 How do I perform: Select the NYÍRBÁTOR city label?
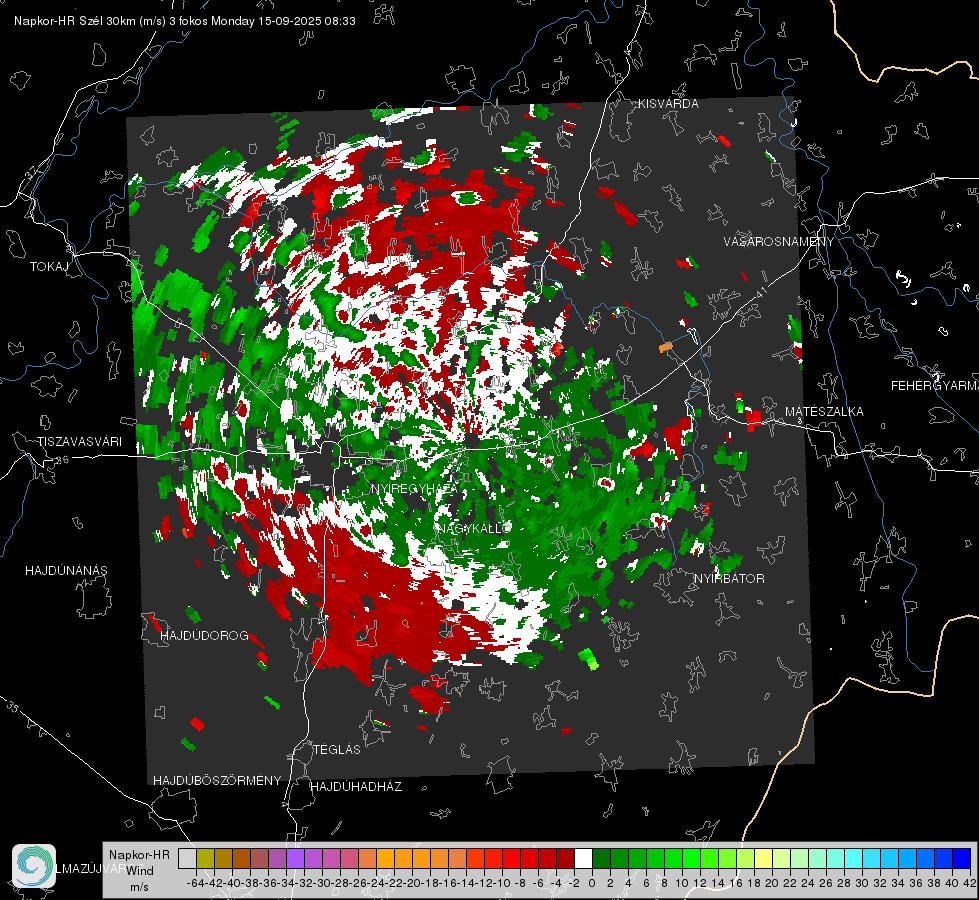tap(729, 579)
